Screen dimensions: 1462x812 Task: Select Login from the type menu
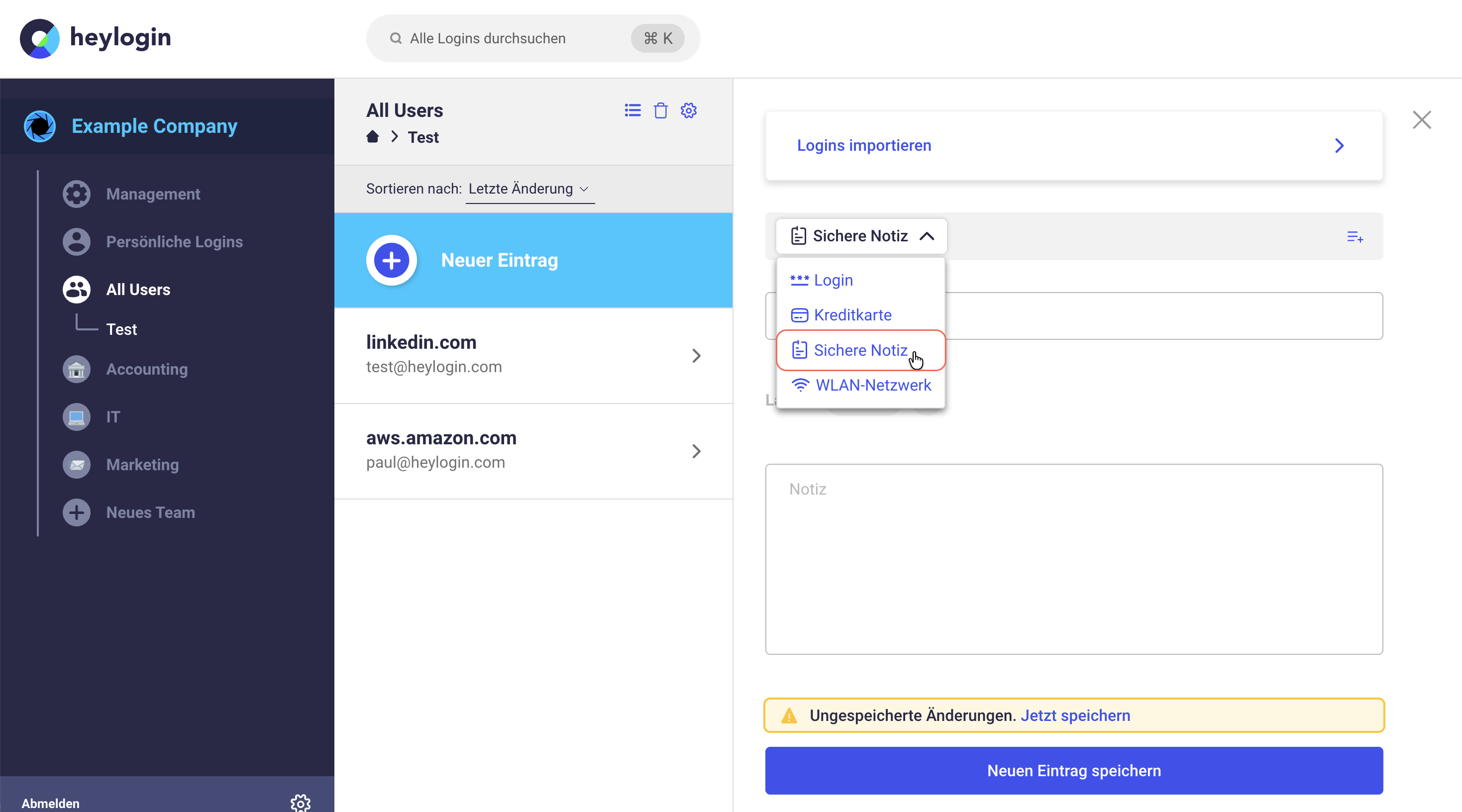click(833, 280)
